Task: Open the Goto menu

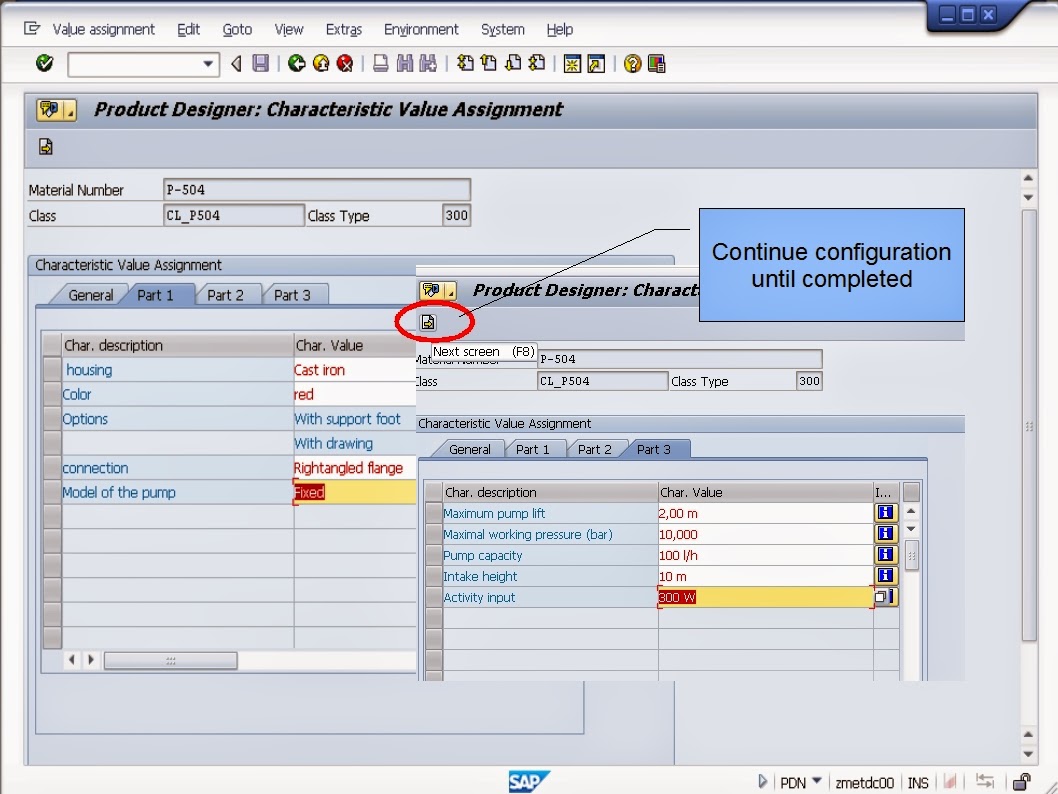Action: (236, 29)
